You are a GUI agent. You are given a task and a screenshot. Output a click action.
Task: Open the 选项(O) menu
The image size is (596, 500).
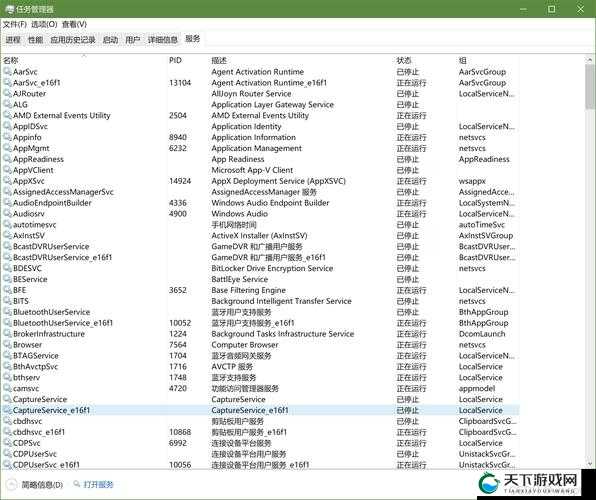click(44, 24)
